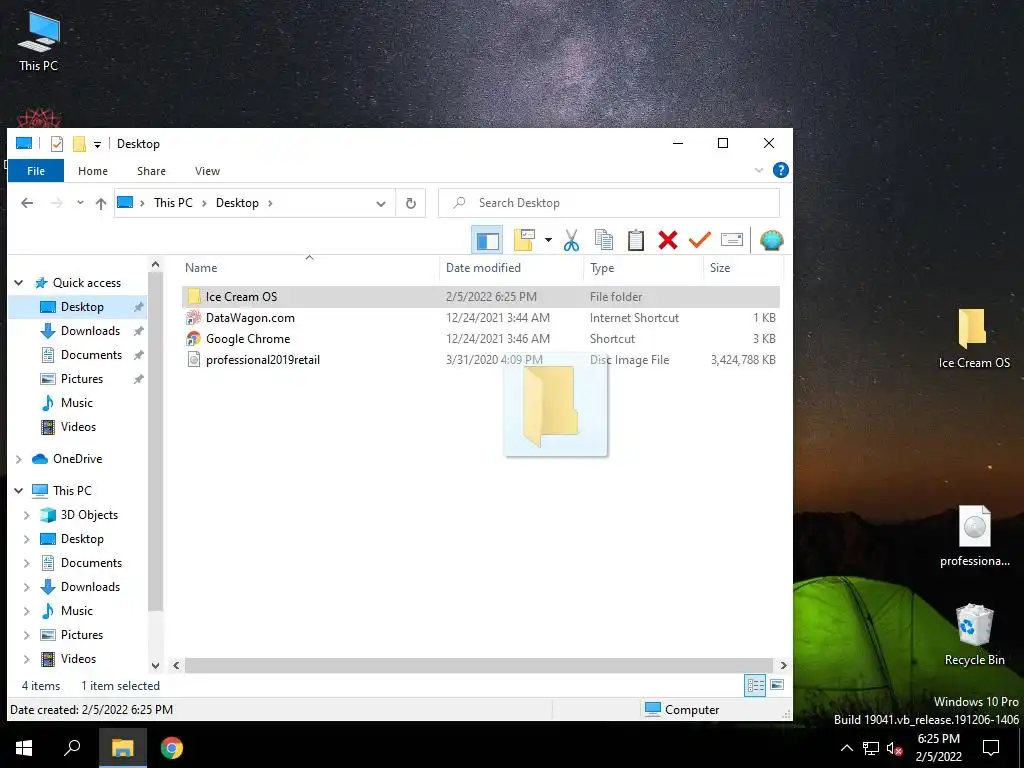Click the pin icon next to Quick access Documents
The image size is (1024, 768).
tap(138, 355)
